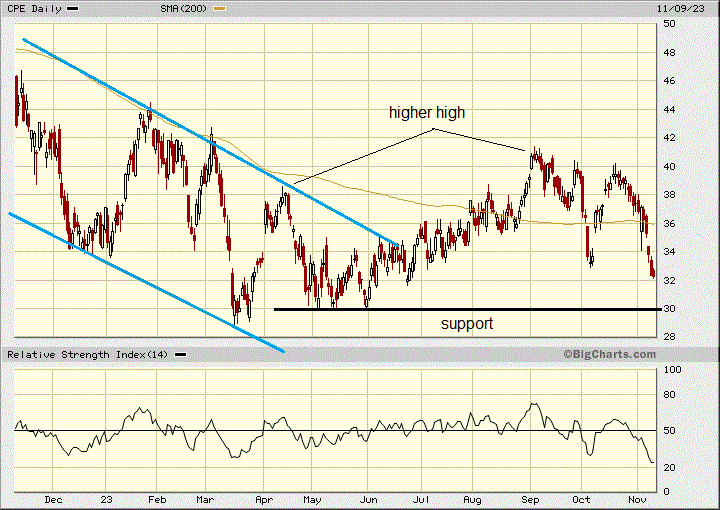This screenshot has width=720, height=510.
Task: Click the 'Mar' month label
Action: [x=205, y=499]
